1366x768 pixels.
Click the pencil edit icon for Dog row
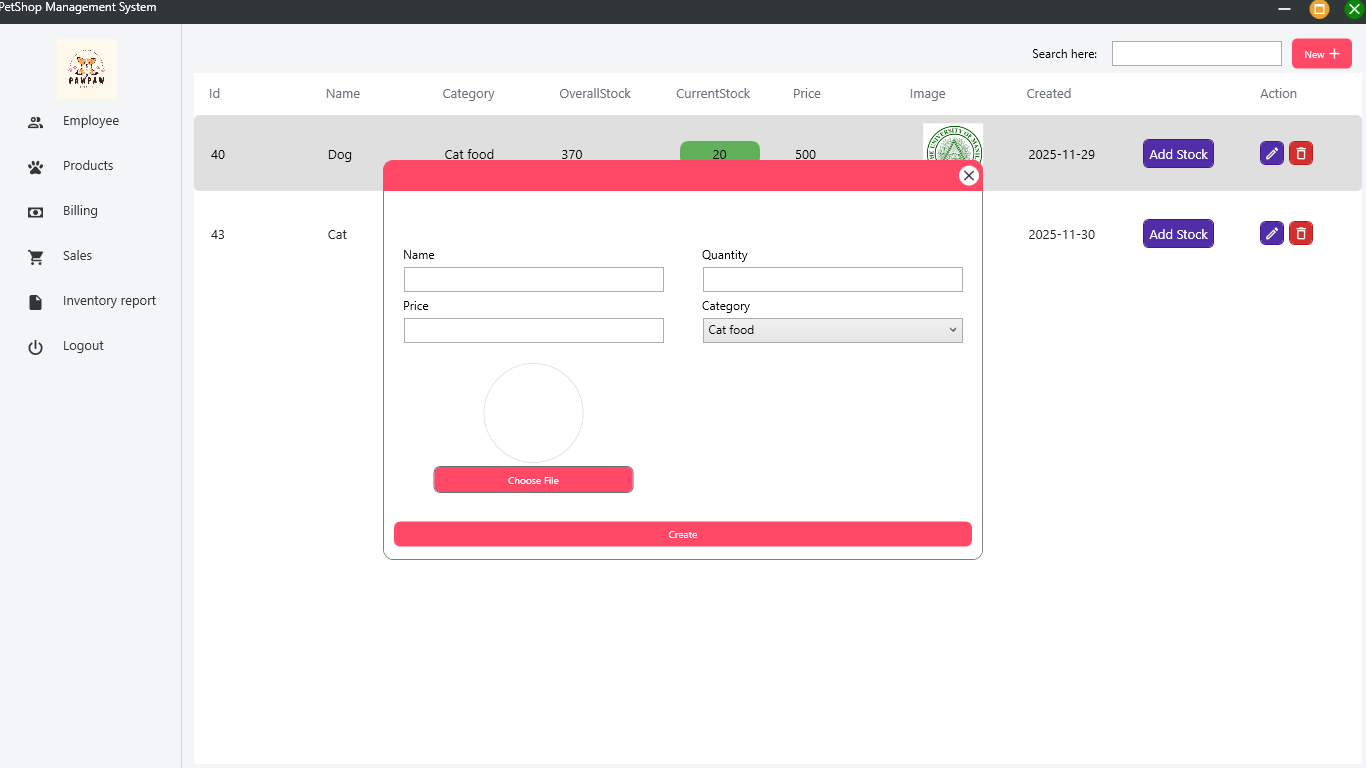(1272, 153)
